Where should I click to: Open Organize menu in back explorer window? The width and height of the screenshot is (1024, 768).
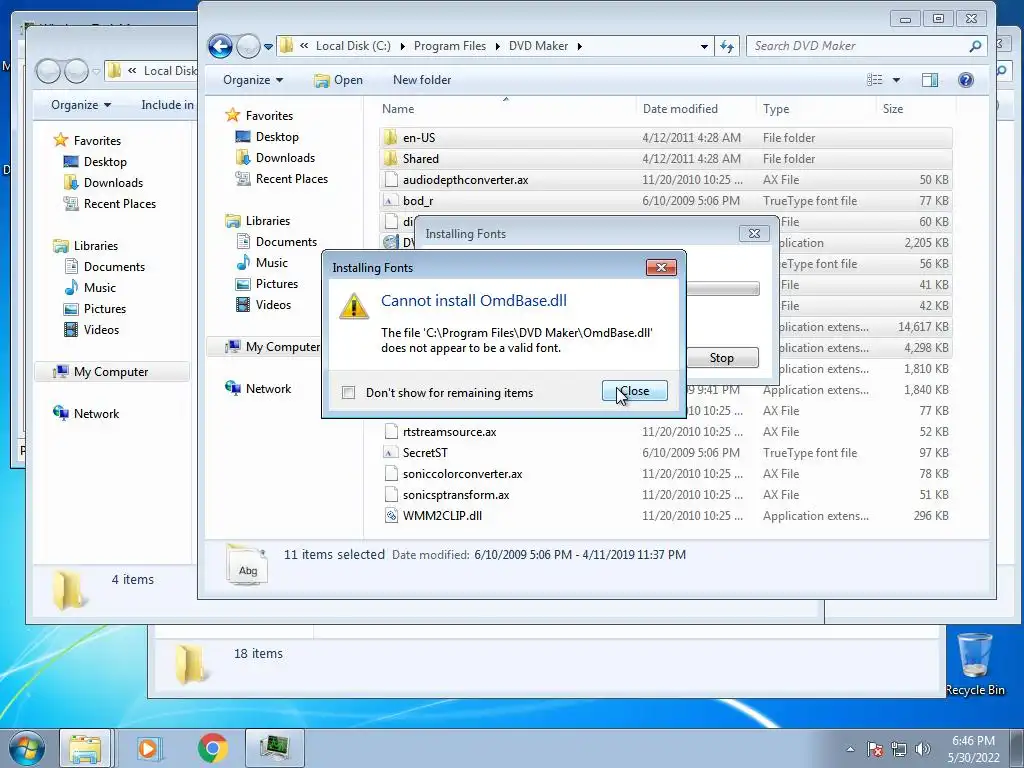pyautogui.click(x=81, y=104)
